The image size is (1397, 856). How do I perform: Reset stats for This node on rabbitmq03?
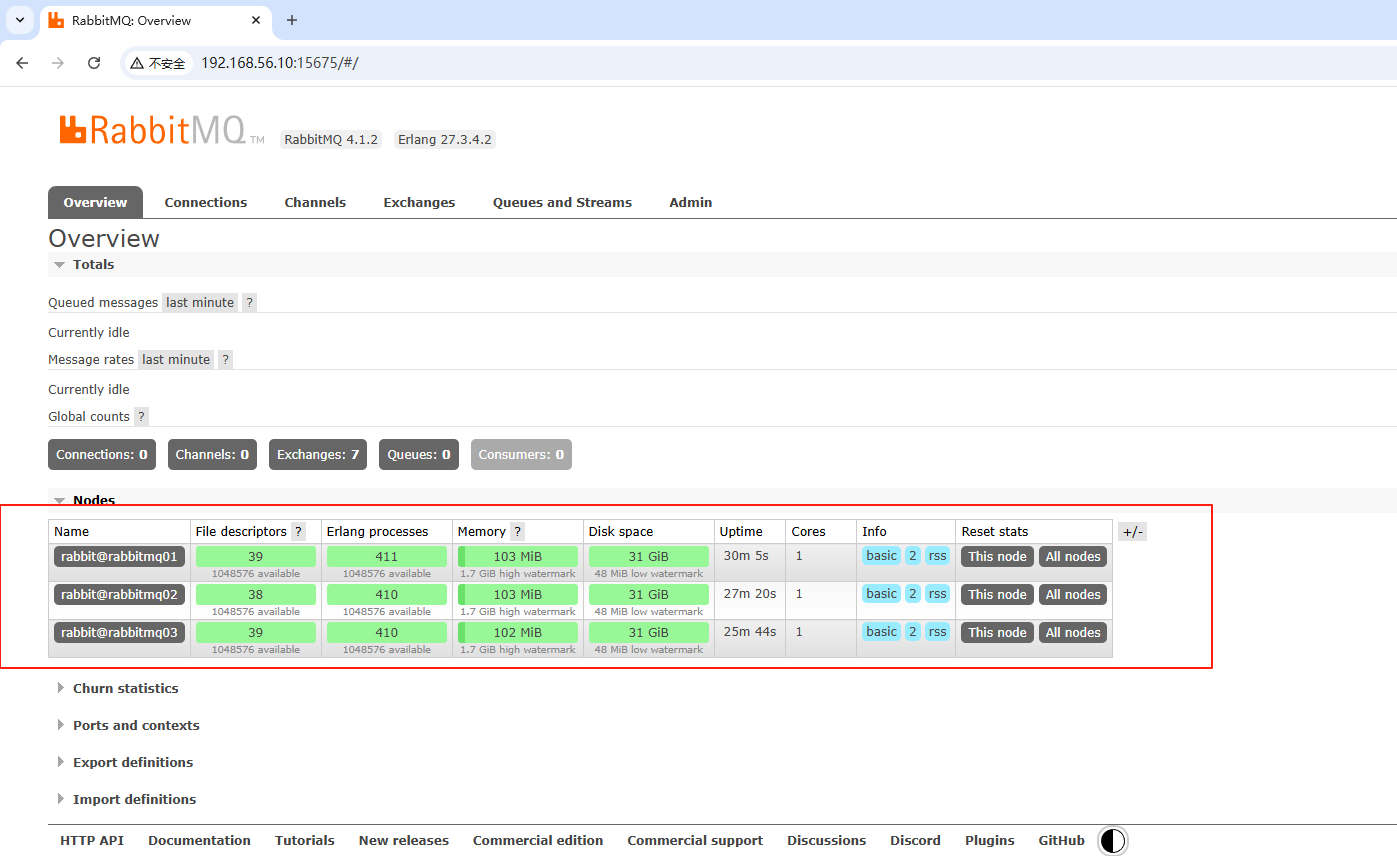coord(997,633)
